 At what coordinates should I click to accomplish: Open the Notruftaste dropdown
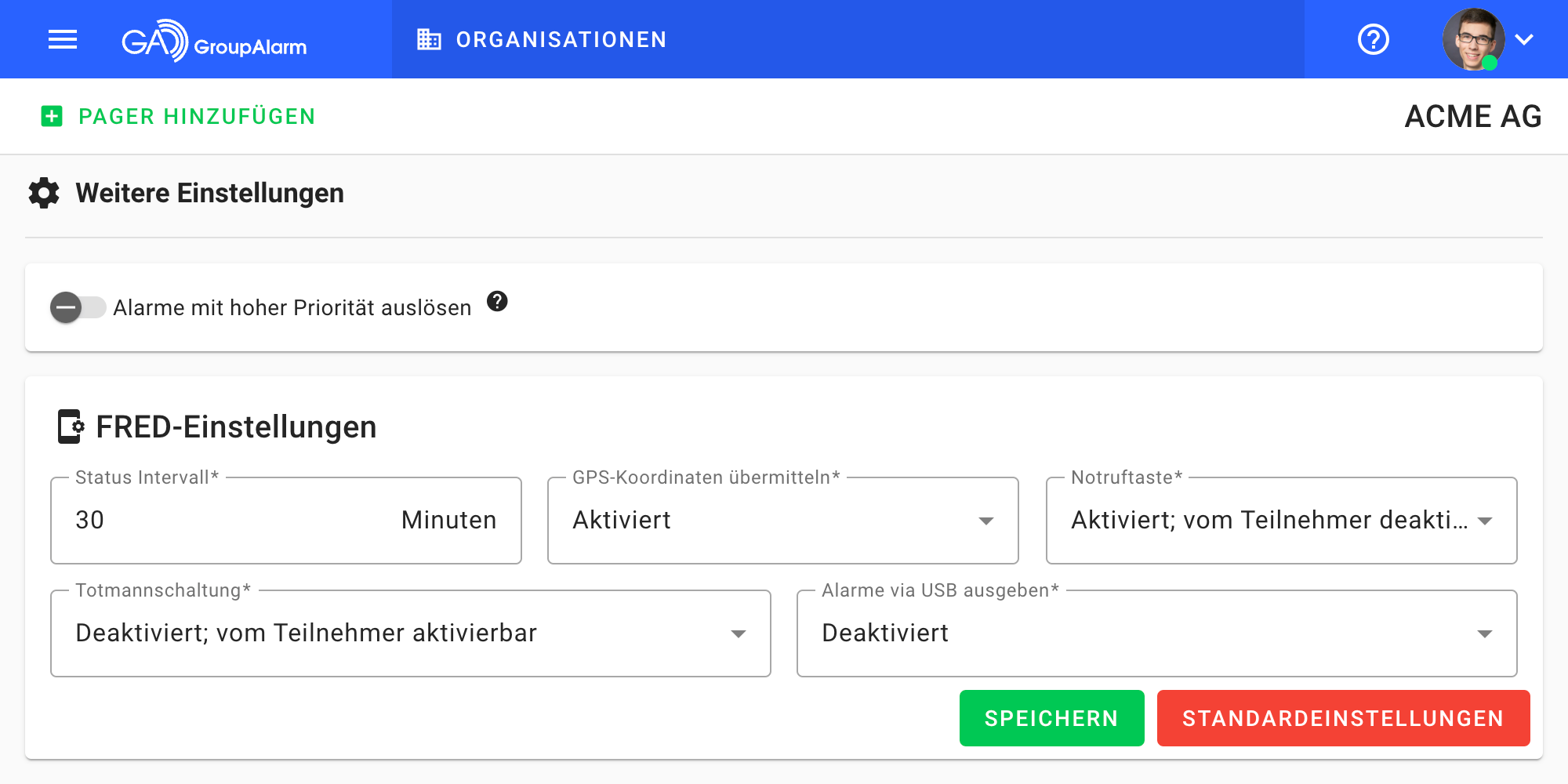pos(1281,521)
